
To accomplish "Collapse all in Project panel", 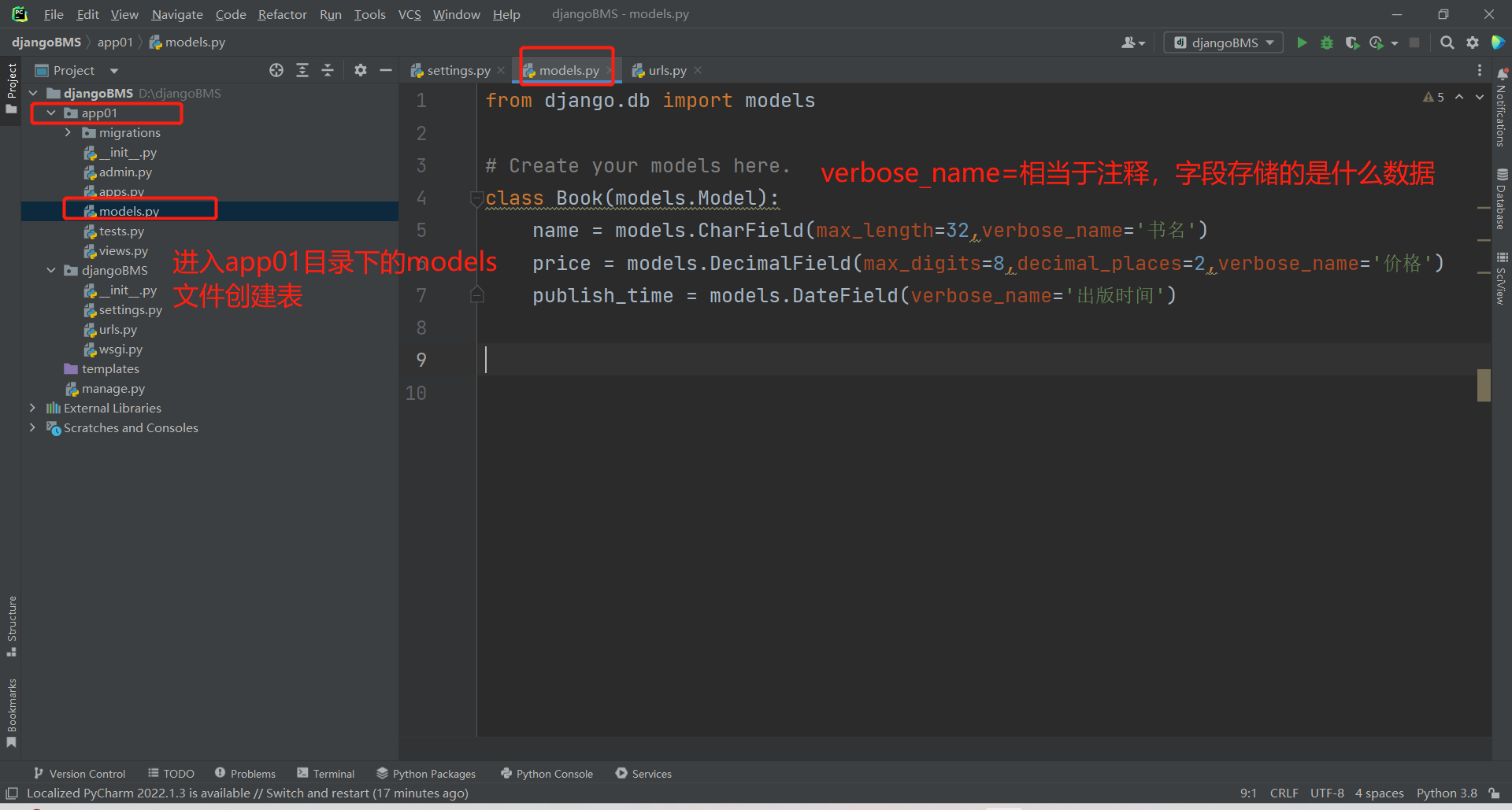I will 328,70.
